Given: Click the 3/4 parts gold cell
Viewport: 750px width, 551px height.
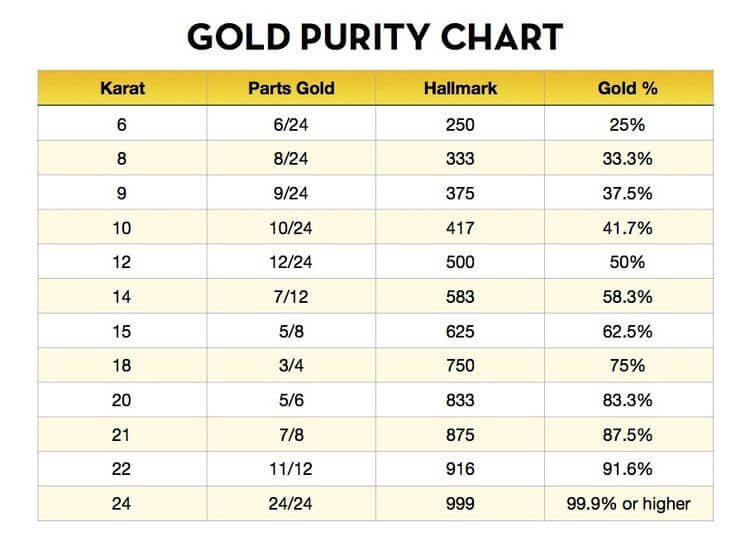Looking at the screenshot, I should [x=291, y=366].
